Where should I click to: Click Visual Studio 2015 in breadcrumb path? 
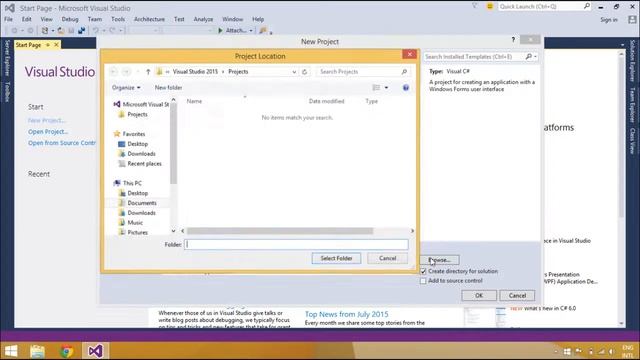[x=195, y=72]
